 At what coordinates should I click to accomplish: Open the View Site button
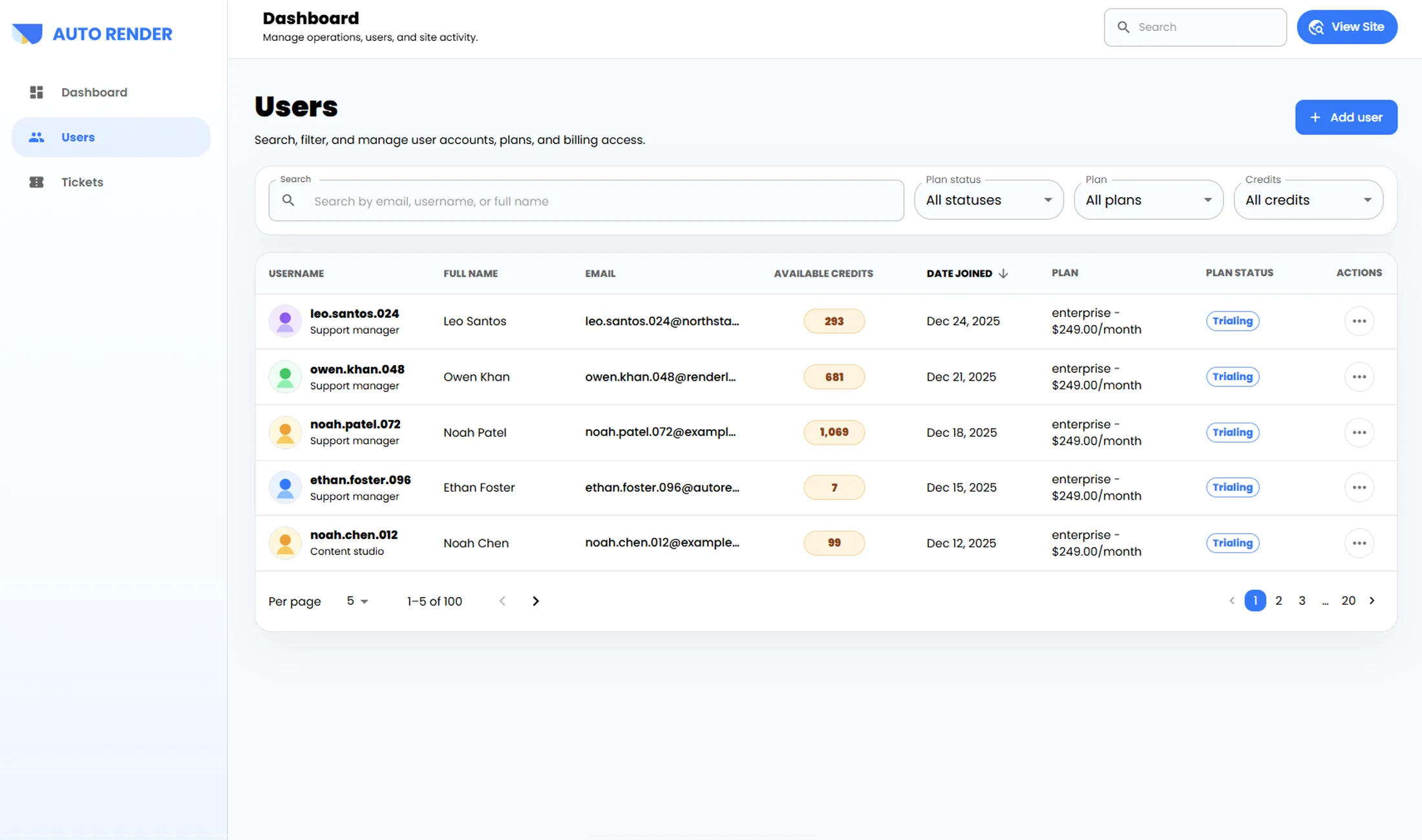[x=1347, y=27]
